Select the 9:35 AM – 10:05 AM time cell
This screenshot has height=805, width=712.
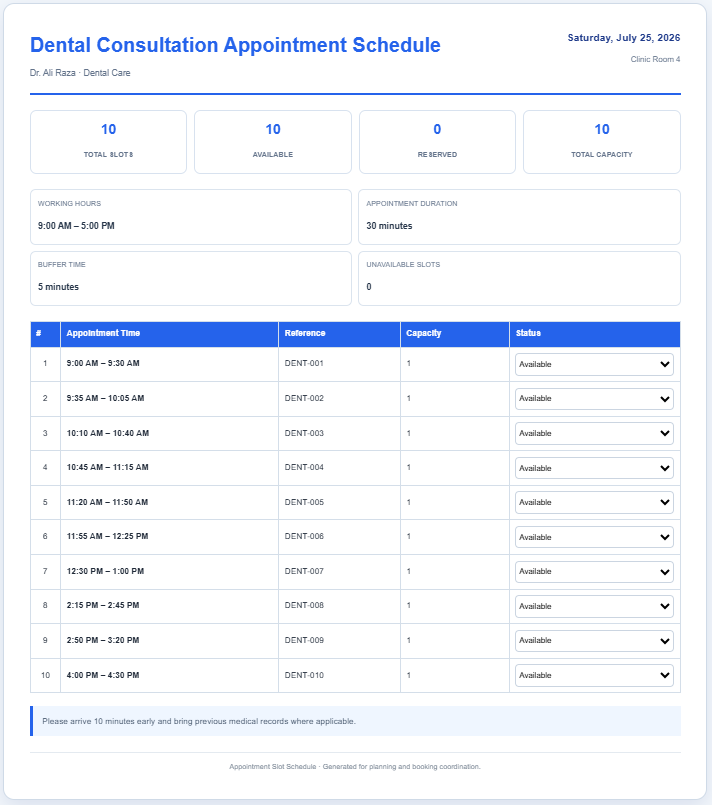(x=169, y=398)
